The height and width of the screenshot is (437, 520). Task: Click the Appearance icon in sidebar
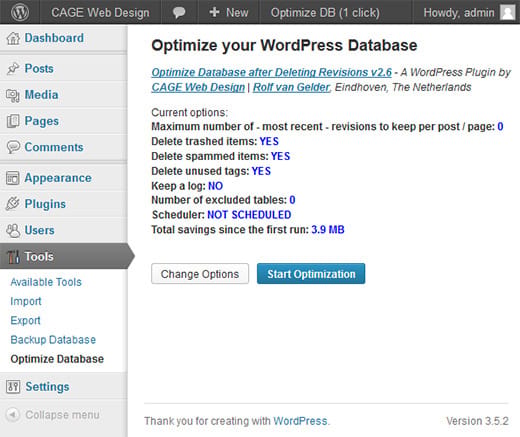(13, 178)
